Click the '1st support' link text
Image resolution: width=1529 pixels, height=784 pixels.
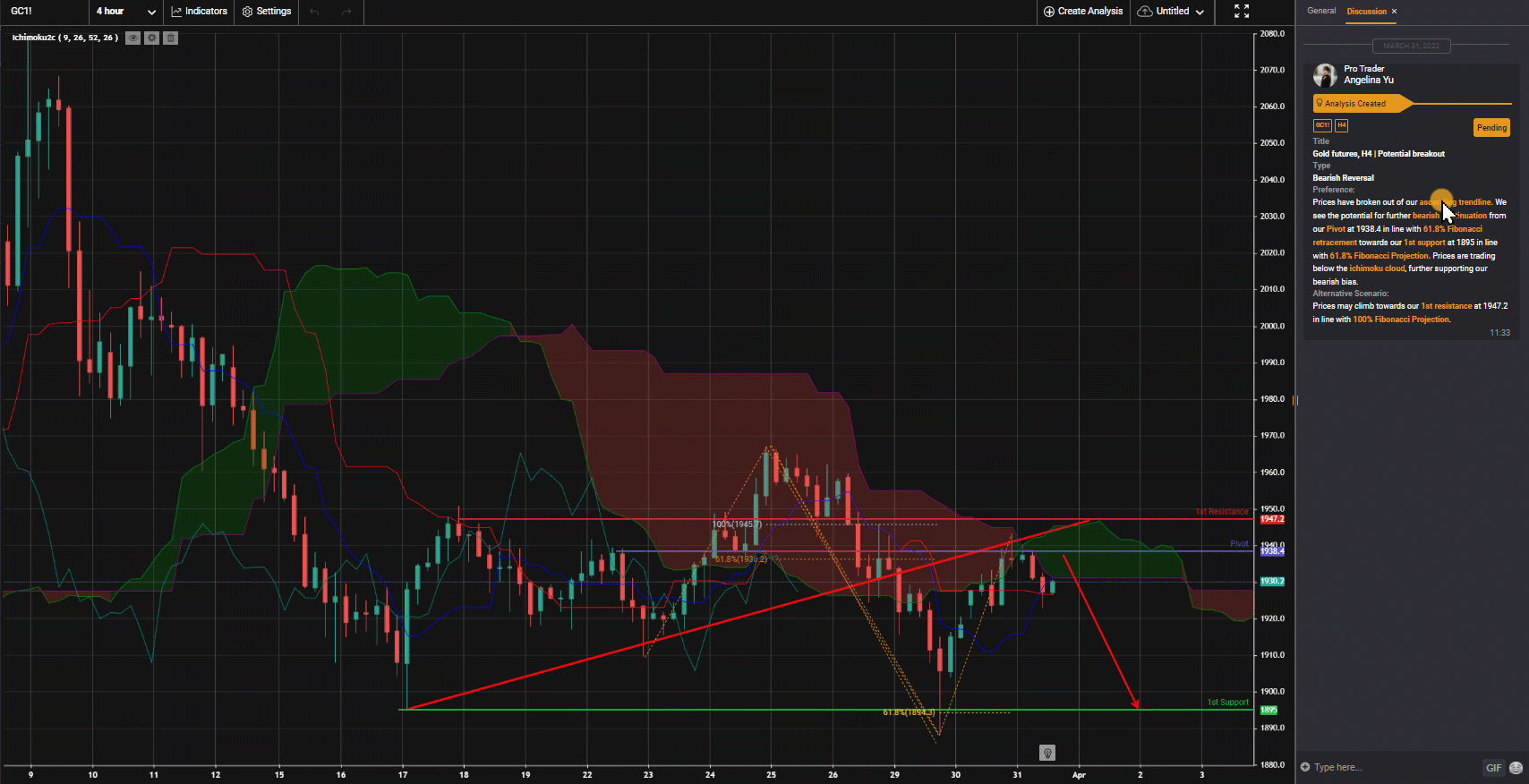click(x=1424, y=243)
